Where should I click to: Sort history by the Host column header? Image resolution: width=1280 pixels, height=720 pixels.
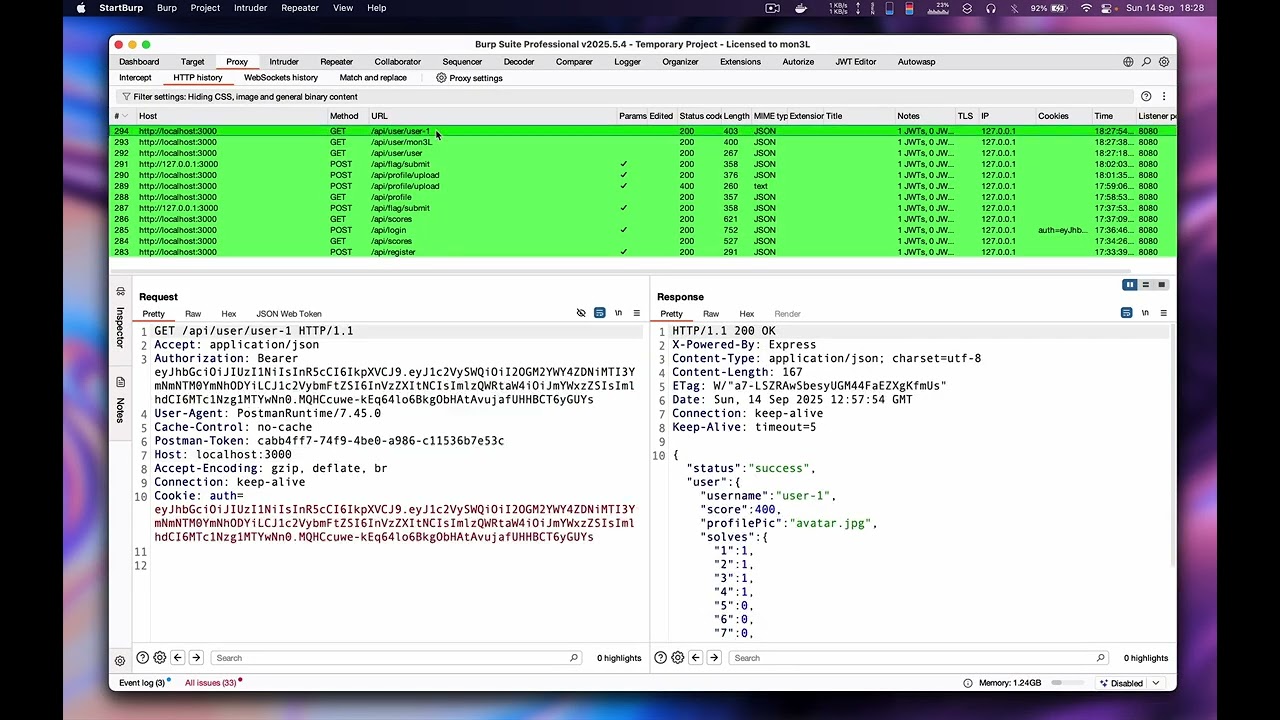click(x=232, y=116)
